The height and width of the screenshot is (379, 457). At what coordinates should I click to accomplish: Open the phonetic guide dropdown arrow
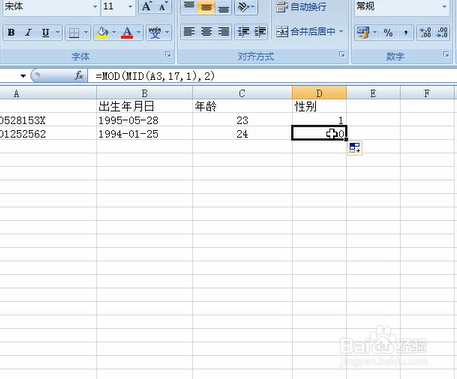pyautogui.click(x=167, y=32)
